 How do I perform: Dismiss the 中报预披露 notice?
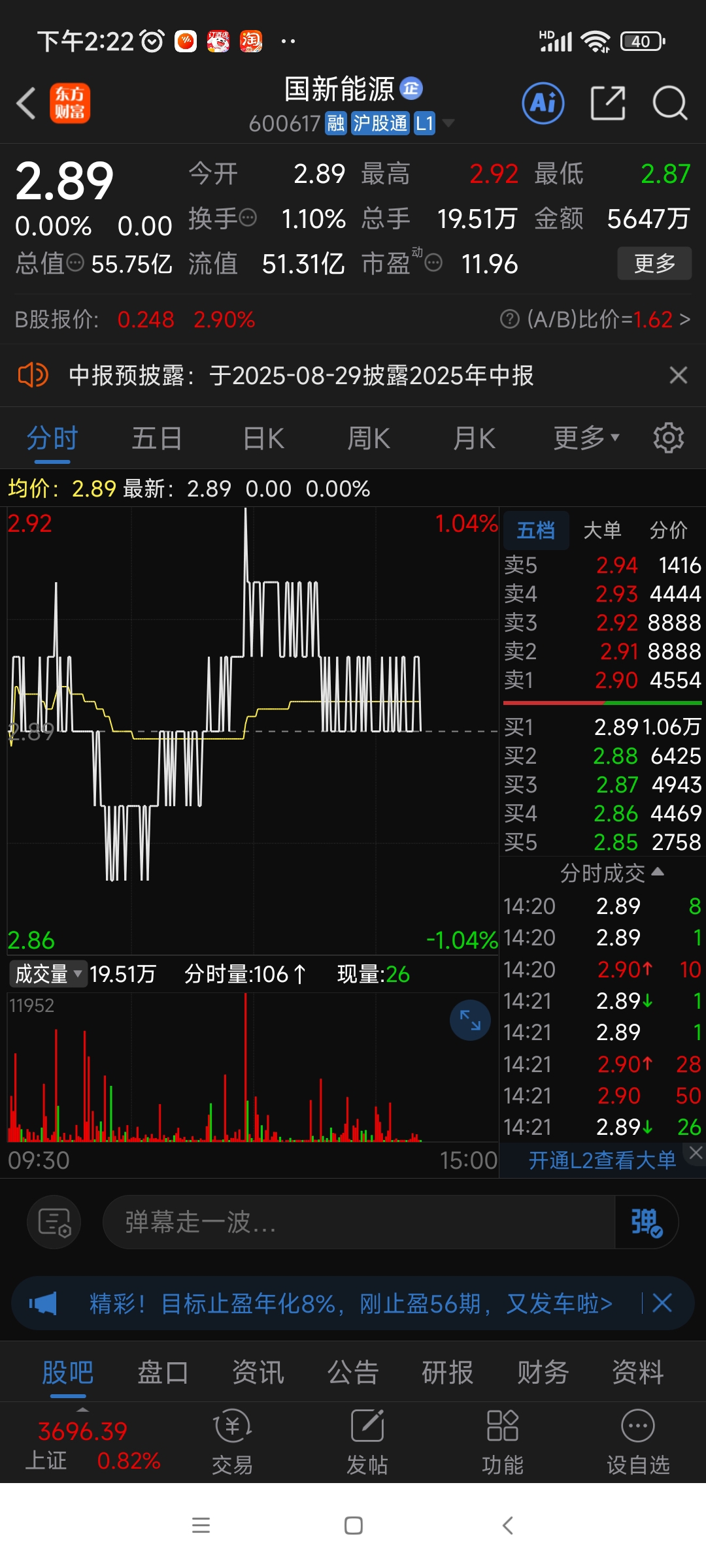pyautogui.click(x=679, y=375)
